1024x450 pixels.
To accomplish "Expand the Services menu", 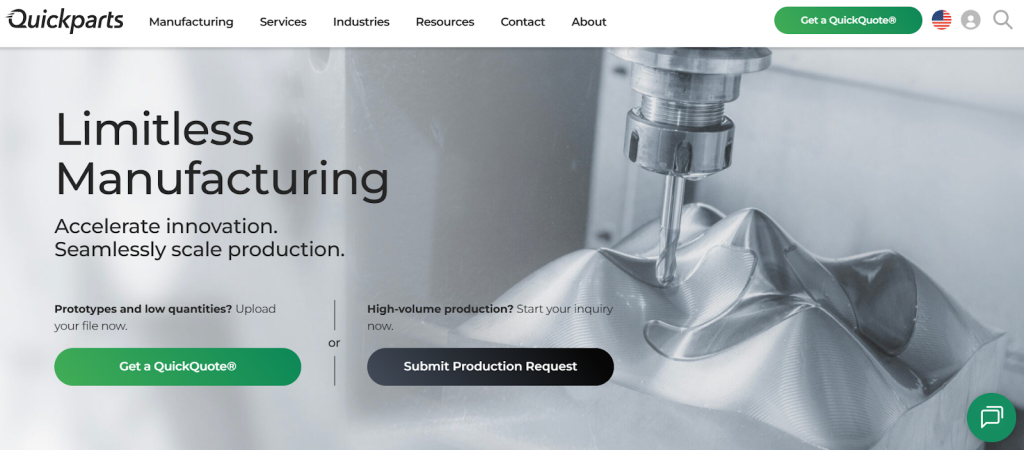I will [283, 22].
